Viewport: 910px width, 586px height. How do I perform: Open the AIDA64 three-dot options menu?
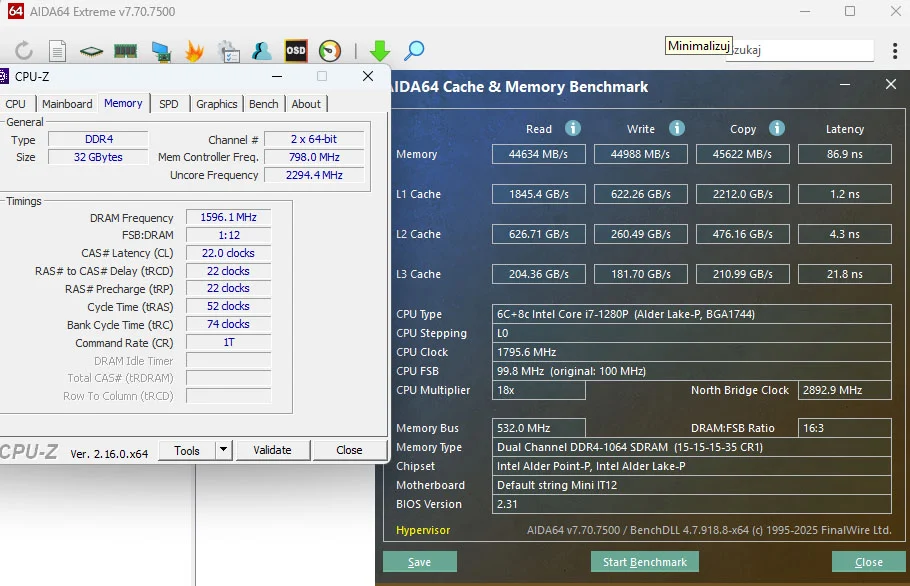click(x=895, y=50)
